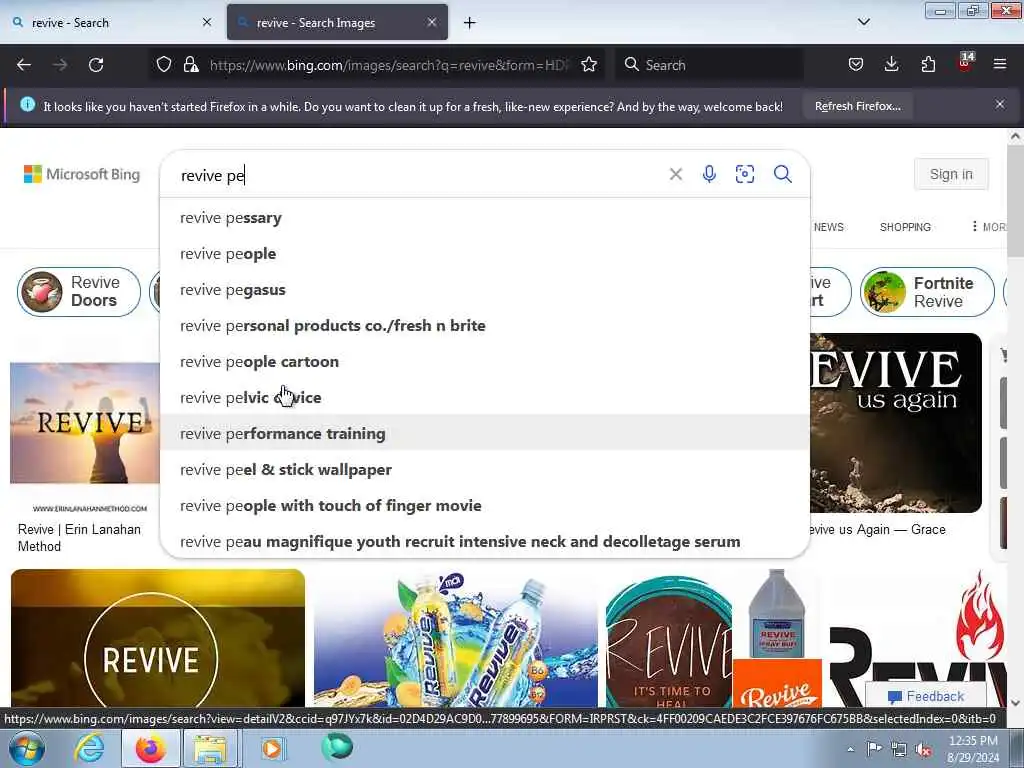The image size is (1024, 768).
Task: Close the 'revive - Search' tab
Action: [x=207, y=22]
